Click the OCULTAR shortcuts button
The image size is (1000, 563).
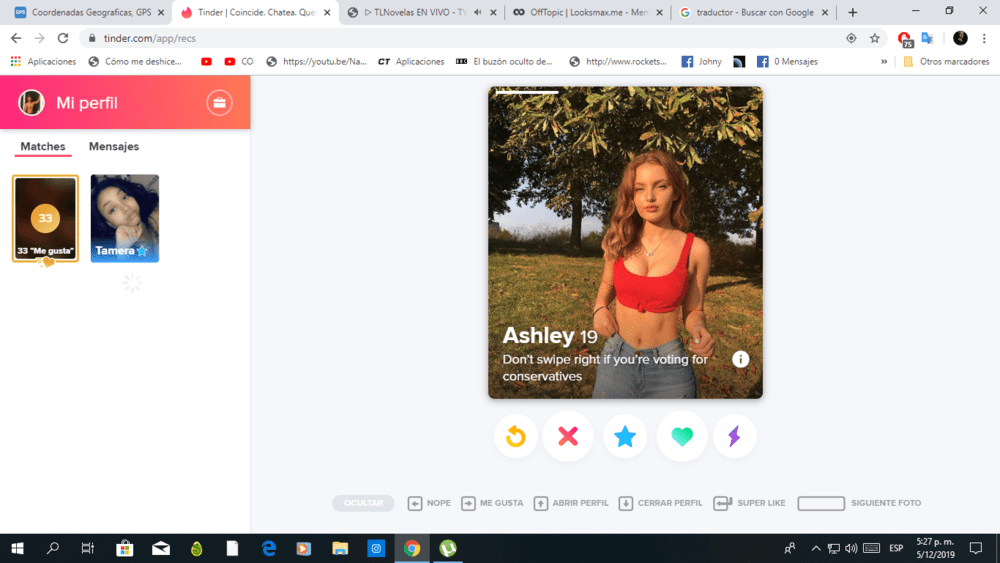364,503
